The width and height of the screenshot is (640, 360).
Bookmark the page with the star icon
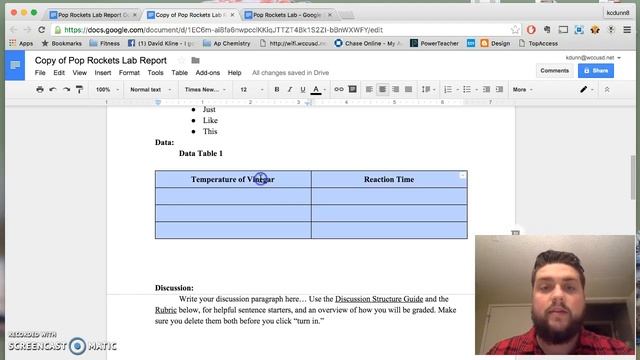[x=515, y=30]
